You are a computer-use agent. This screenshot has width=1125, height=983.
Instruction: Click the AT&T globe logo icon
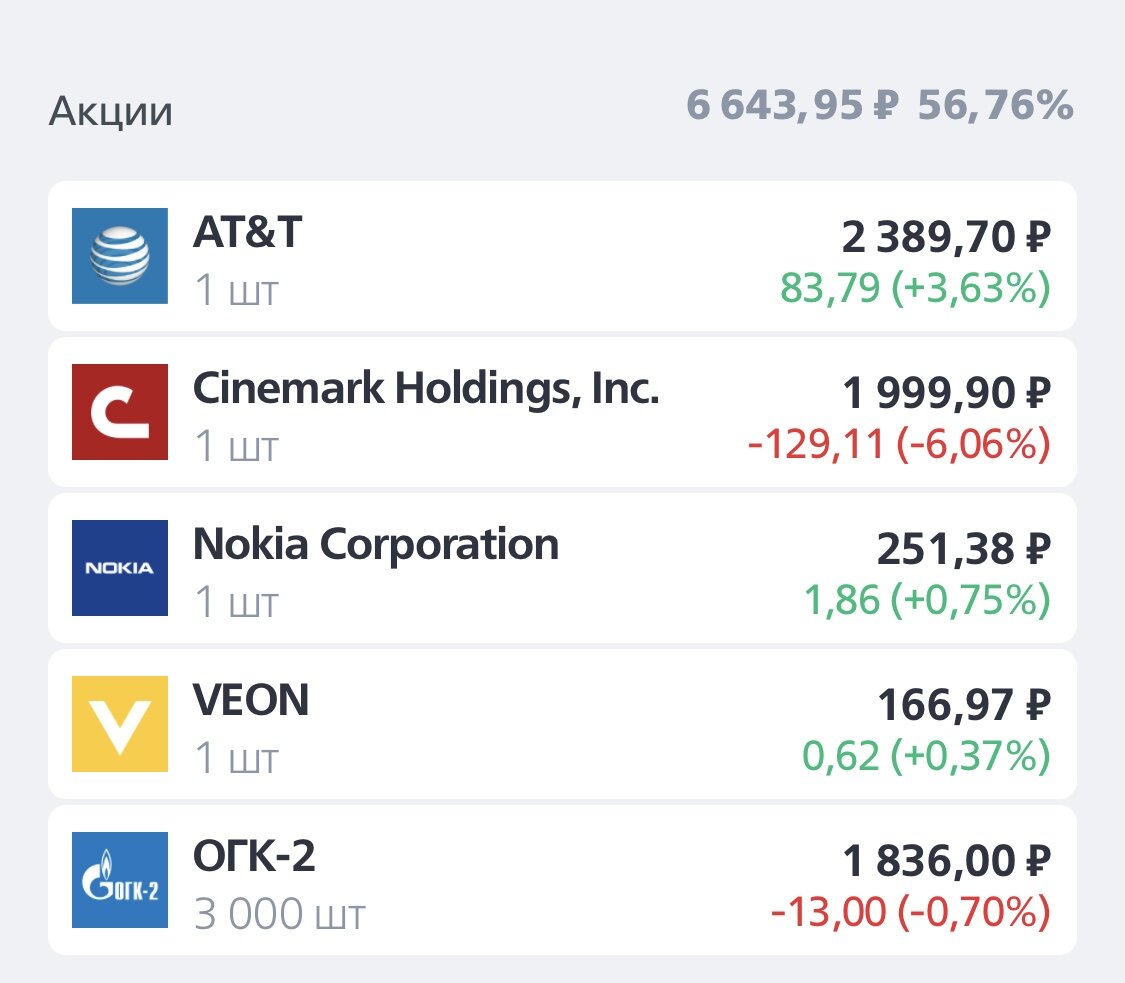[x=119, y=256]
